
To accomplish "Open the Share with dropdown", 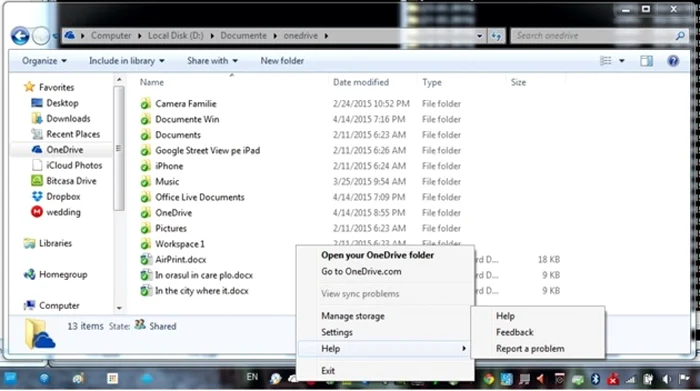I will 212,61.
